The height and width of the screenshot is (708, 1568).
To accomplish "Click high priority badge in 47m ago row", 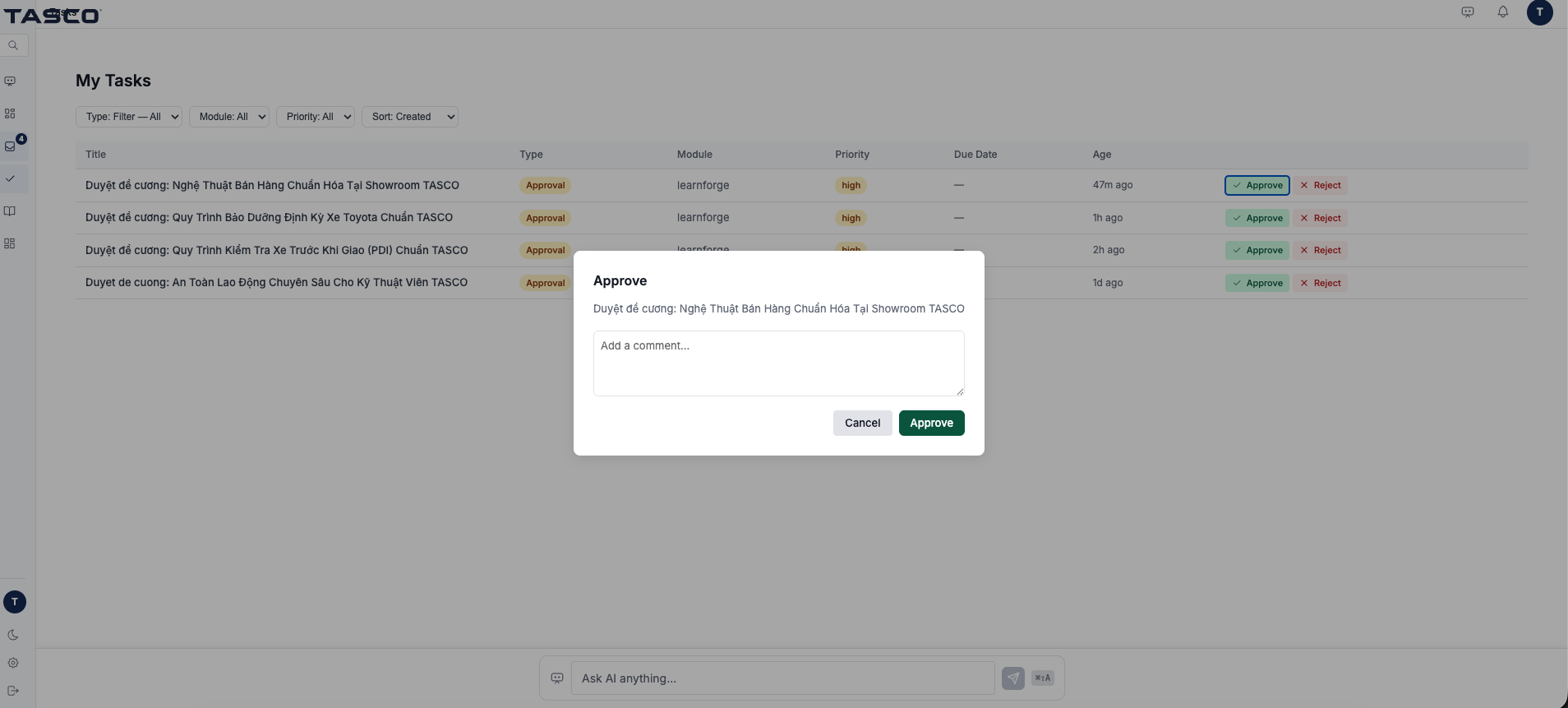I will (851, 186).
